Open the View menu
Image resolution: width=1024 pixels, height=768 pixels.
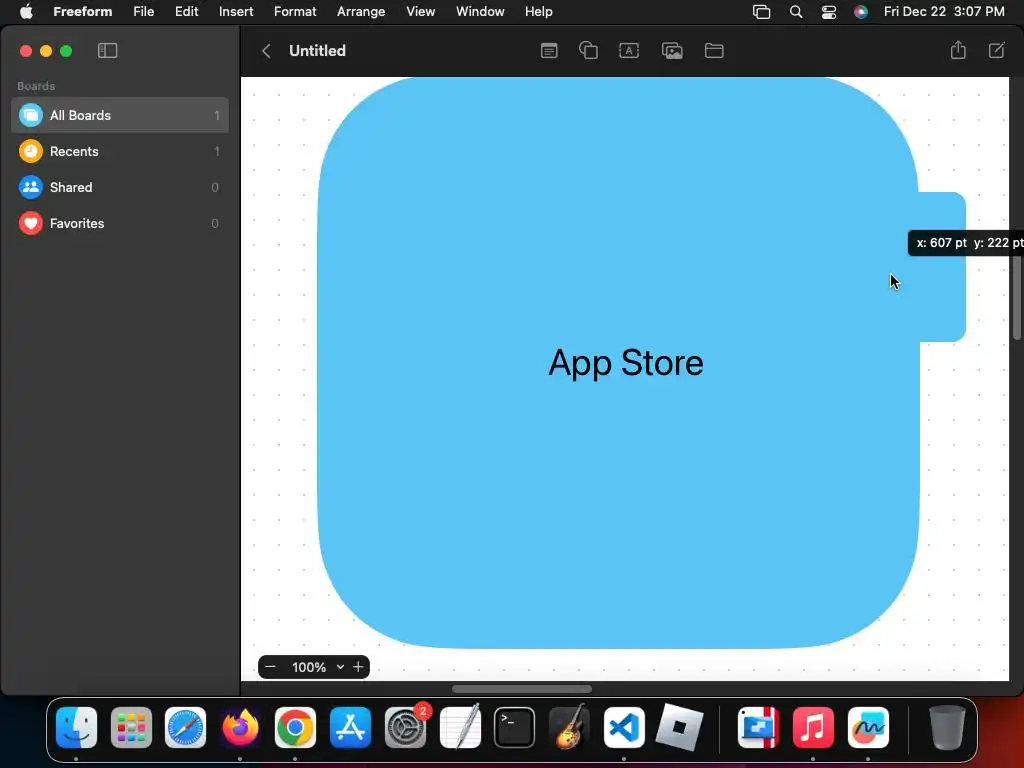point(420,11)
